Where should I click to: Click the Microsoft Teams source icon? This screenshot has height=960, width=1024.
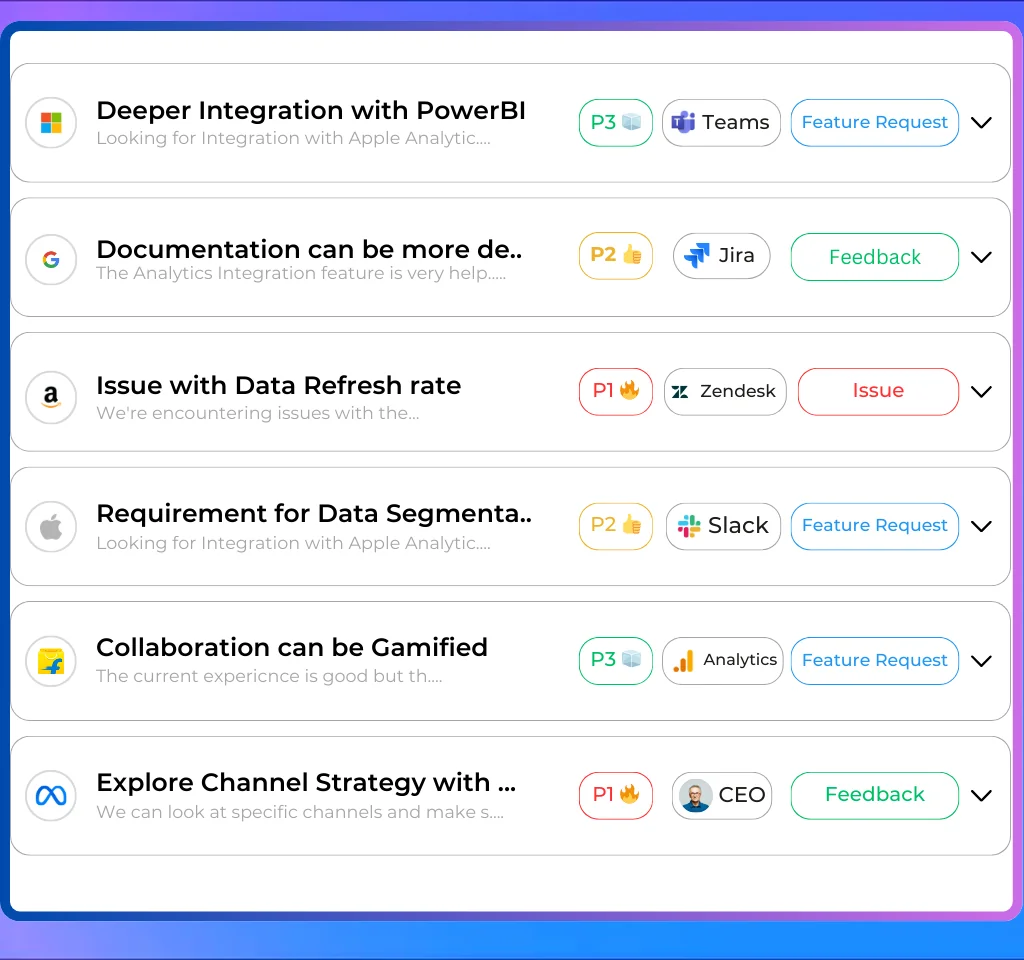(684, 122)
